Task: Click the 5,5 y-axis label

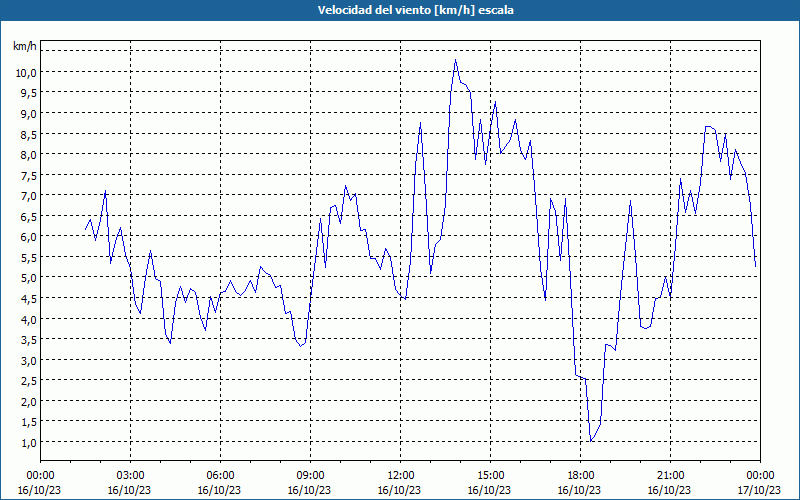Action: [28, 258]
